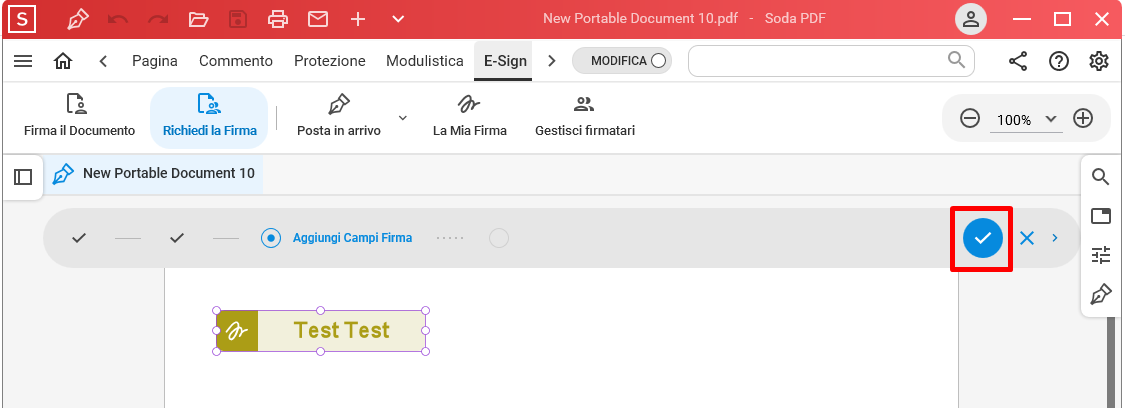Click Richiedi la Firma button
Image resolution: width=1125 pixels, height=408 pixels.
(210, 118)
